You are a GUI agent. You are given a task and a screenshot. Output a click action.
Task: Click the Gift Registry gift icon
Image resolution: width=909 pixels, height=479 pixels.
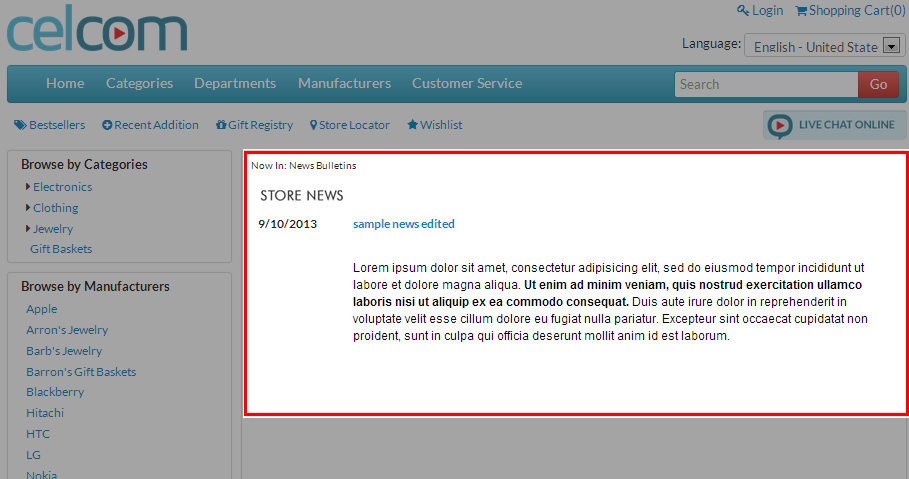pyautogui.click(x=221, y=125)
